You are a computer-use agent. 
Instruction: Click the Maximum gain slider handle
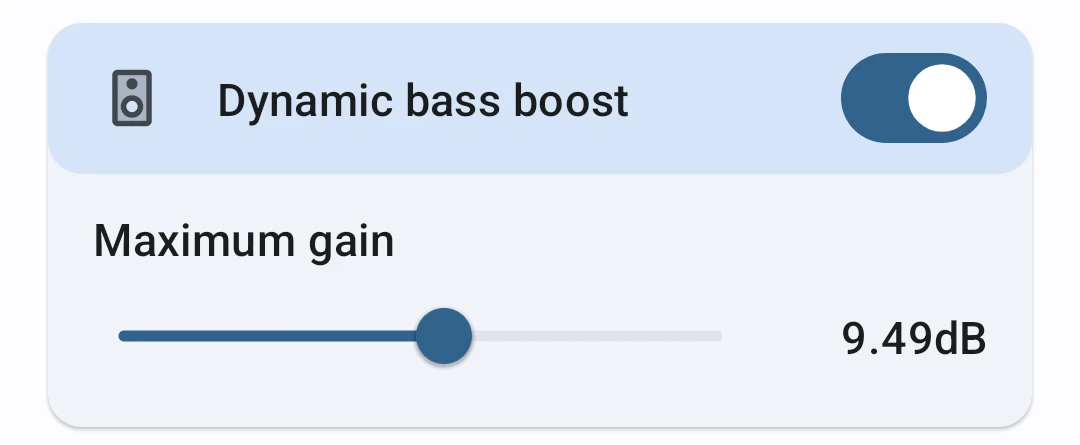pos(442,336)
